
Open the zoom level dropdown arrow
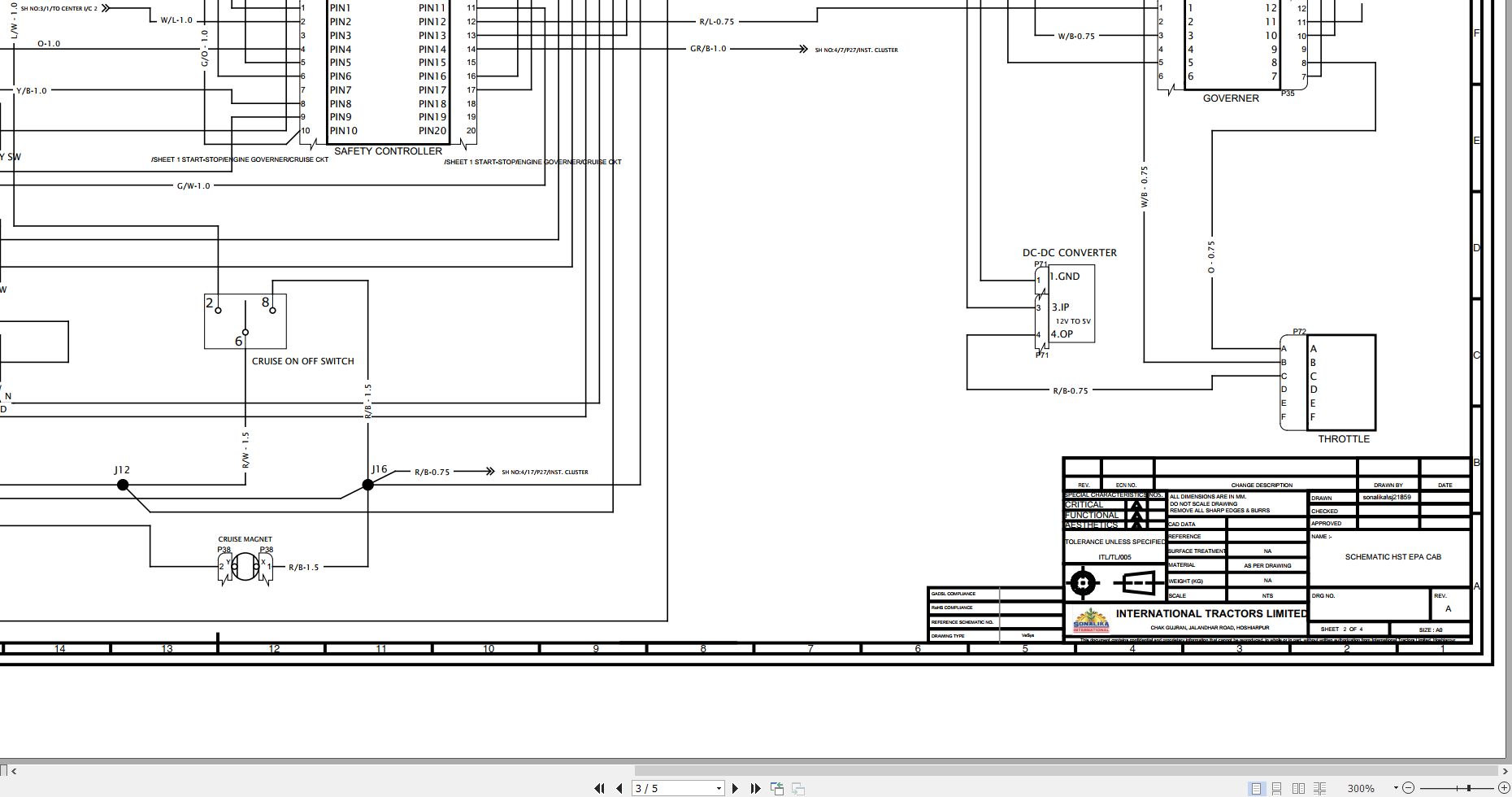tap(1396, 787)
